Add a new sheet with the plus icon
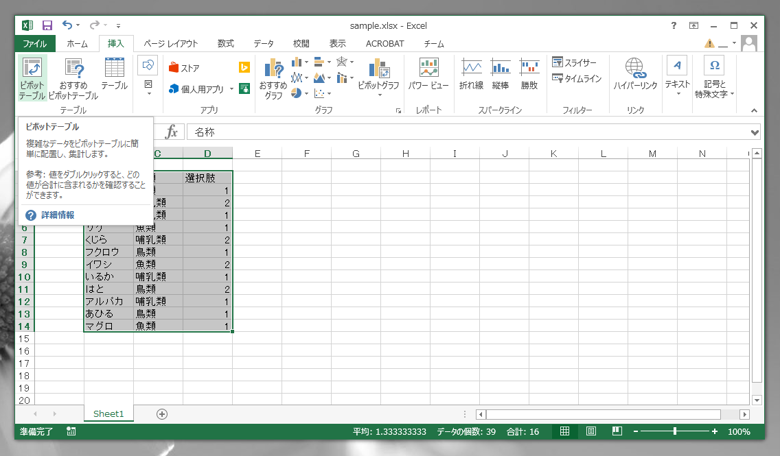 pyautogui.click(x=162, y=414)
